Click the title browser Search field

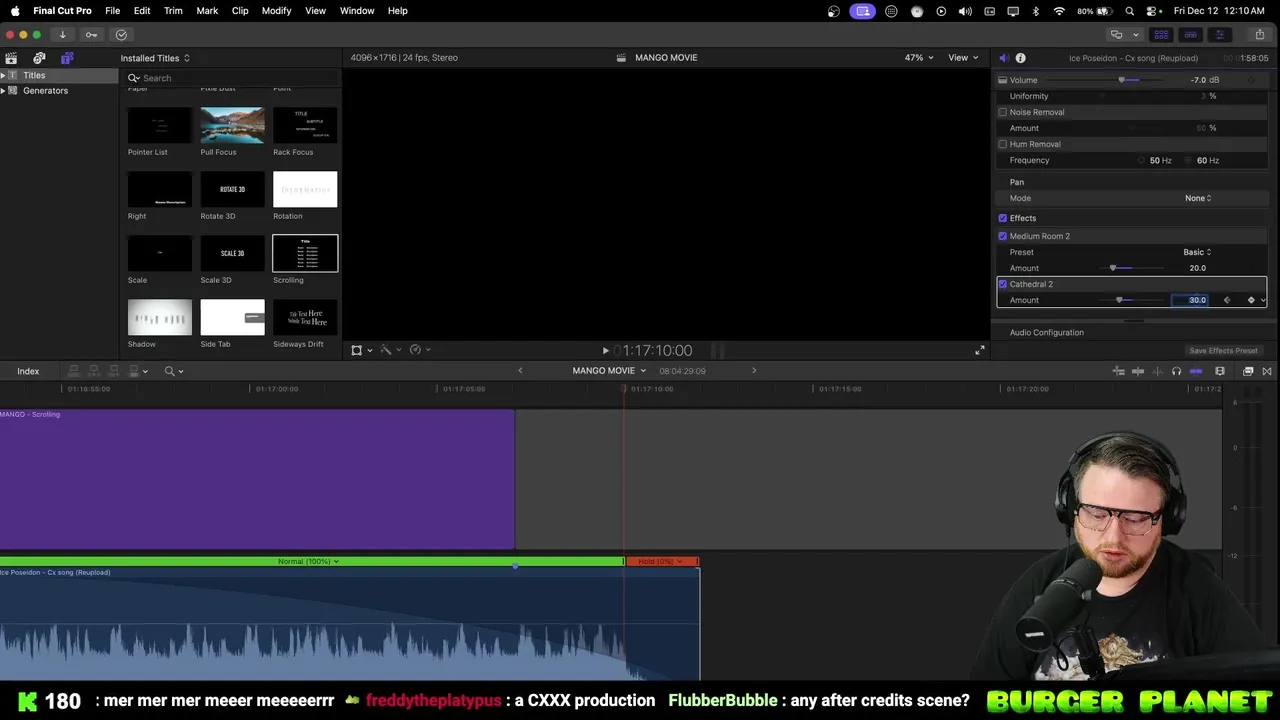230,78
